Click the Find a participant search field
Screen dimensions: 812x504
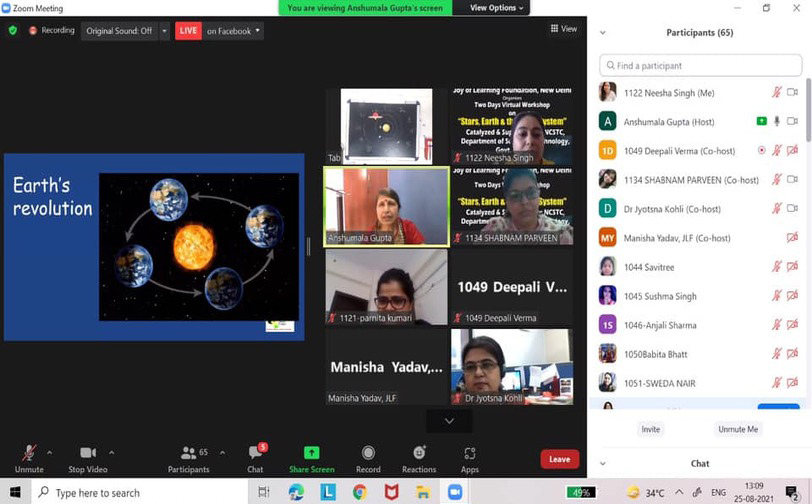tap(700, 66)
